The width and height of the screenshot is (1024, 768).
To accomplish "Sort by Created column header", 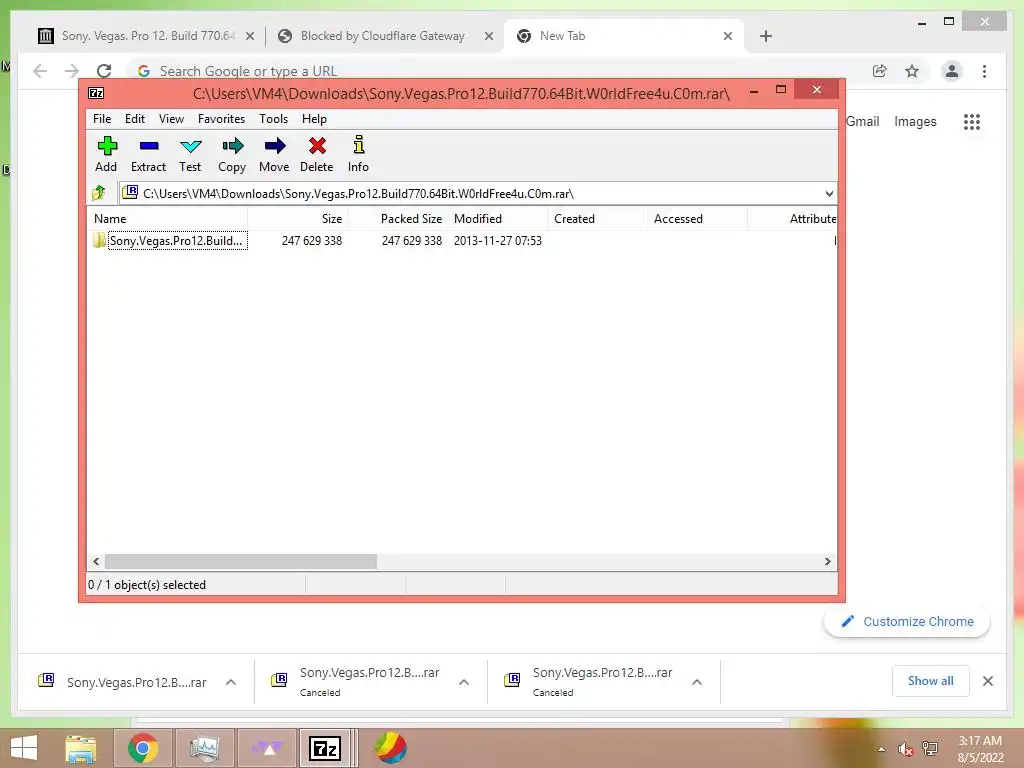I will [596, 219].
